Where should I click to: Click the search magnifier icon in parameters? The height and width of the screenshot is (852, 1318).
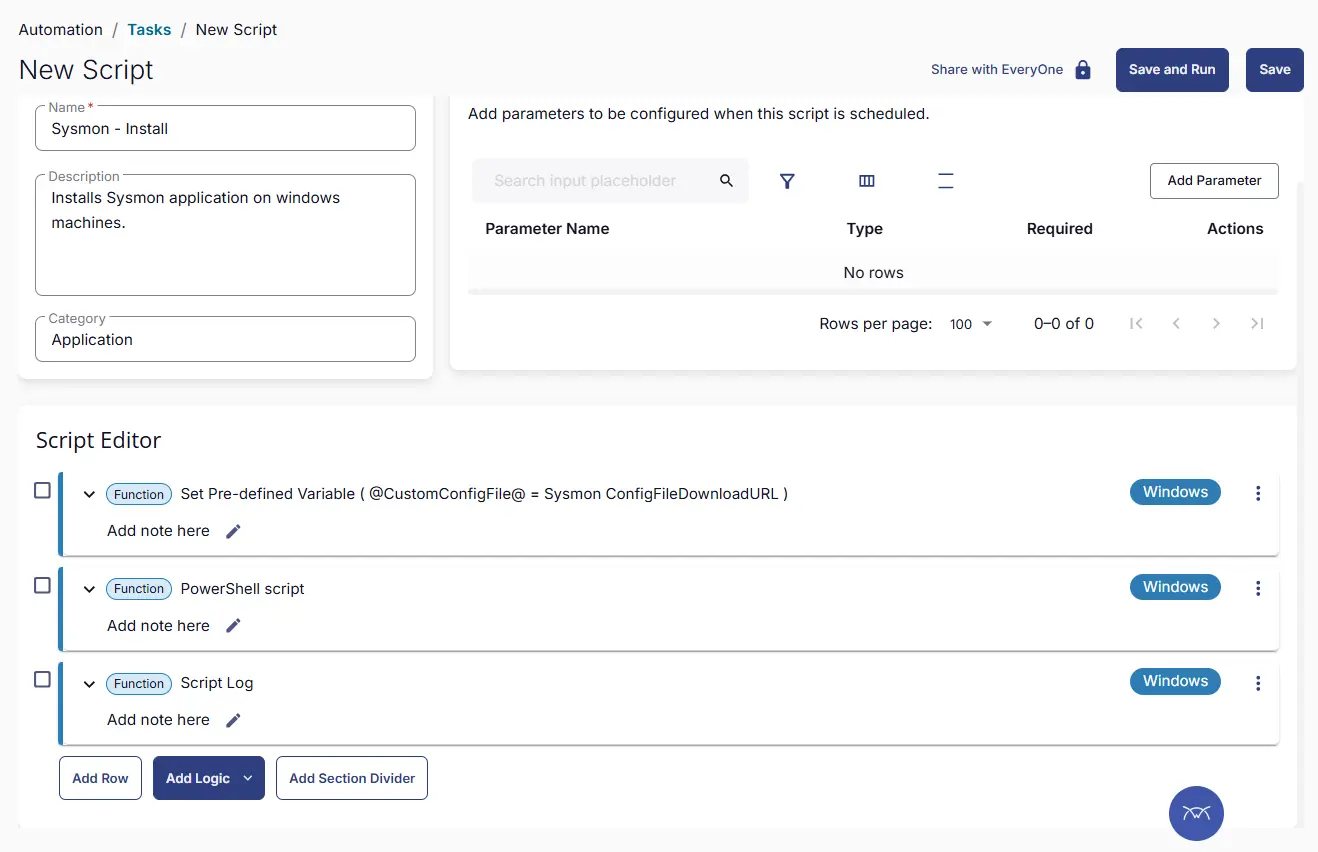pyautogui.click(x=727, y=181)
